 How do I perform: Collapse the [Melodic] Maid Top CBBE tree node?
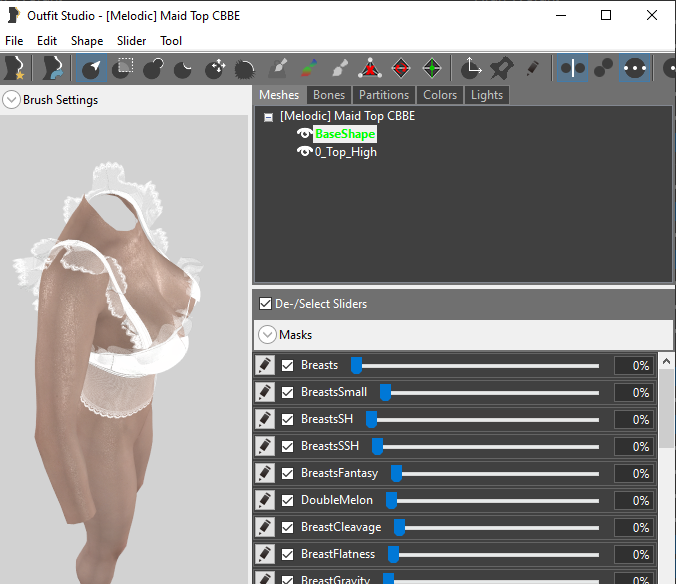point(268,117)
